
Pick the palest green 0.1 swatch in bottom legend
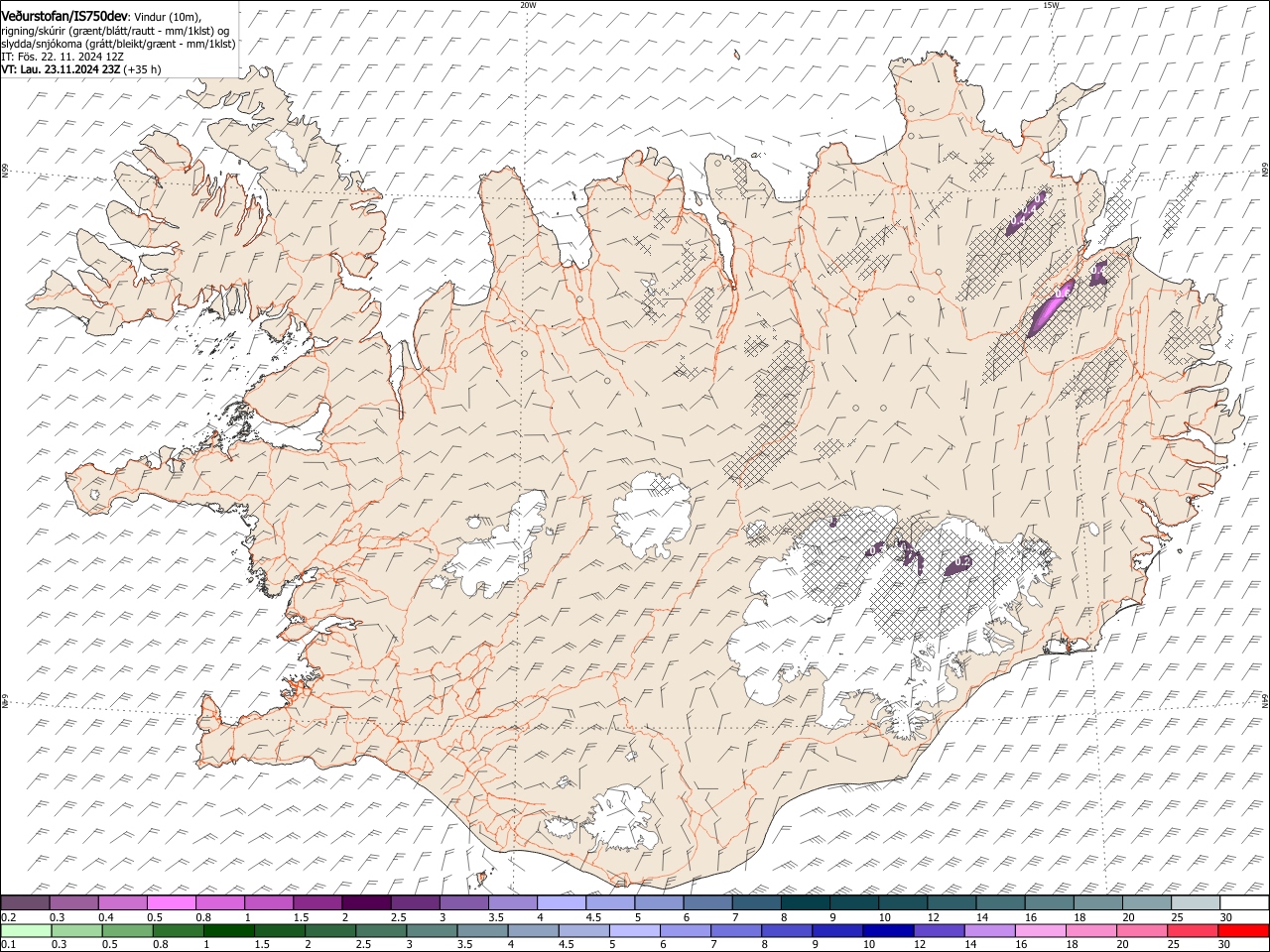[x=26, y=931]
